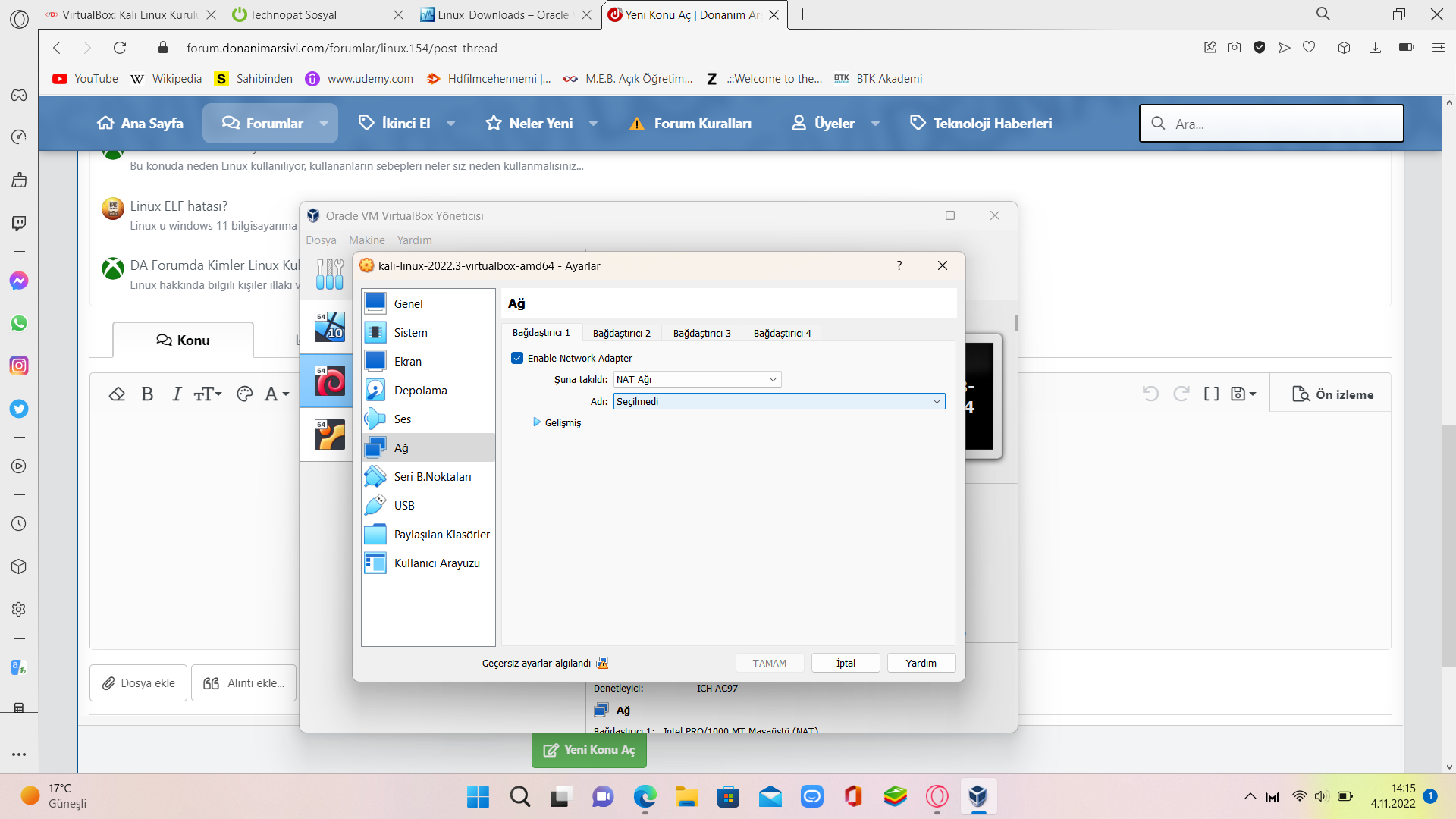The height and width of the screenshot is (819, 1456).
Task: Click the İptal button
Action: (846, 664)
